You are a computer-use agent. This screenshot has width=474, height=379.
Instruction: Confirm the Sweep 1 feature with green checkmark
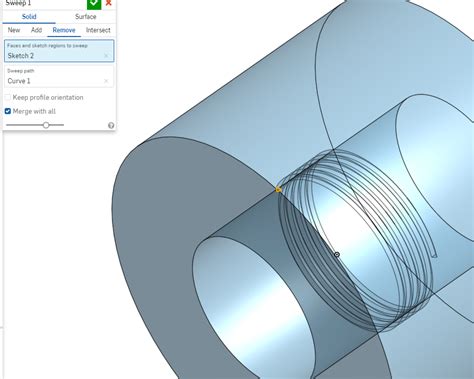(94, 4)
